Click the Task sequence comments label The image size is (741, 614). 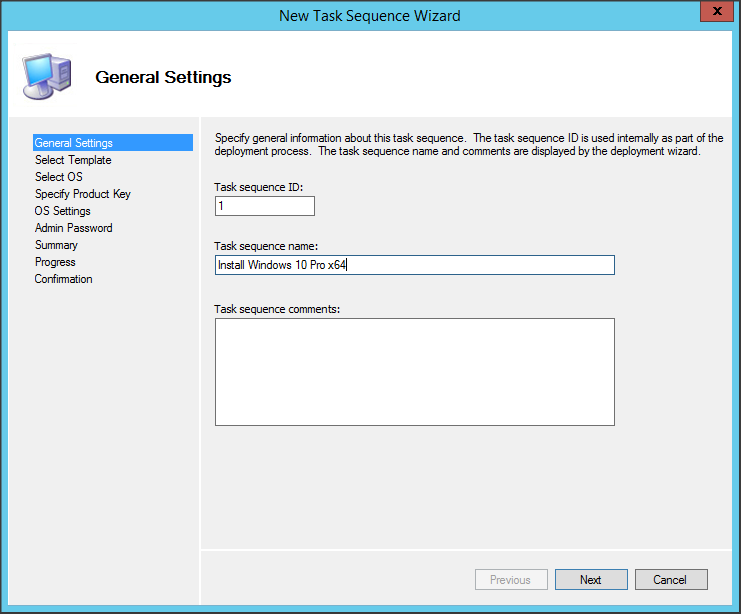click(277, 308)
